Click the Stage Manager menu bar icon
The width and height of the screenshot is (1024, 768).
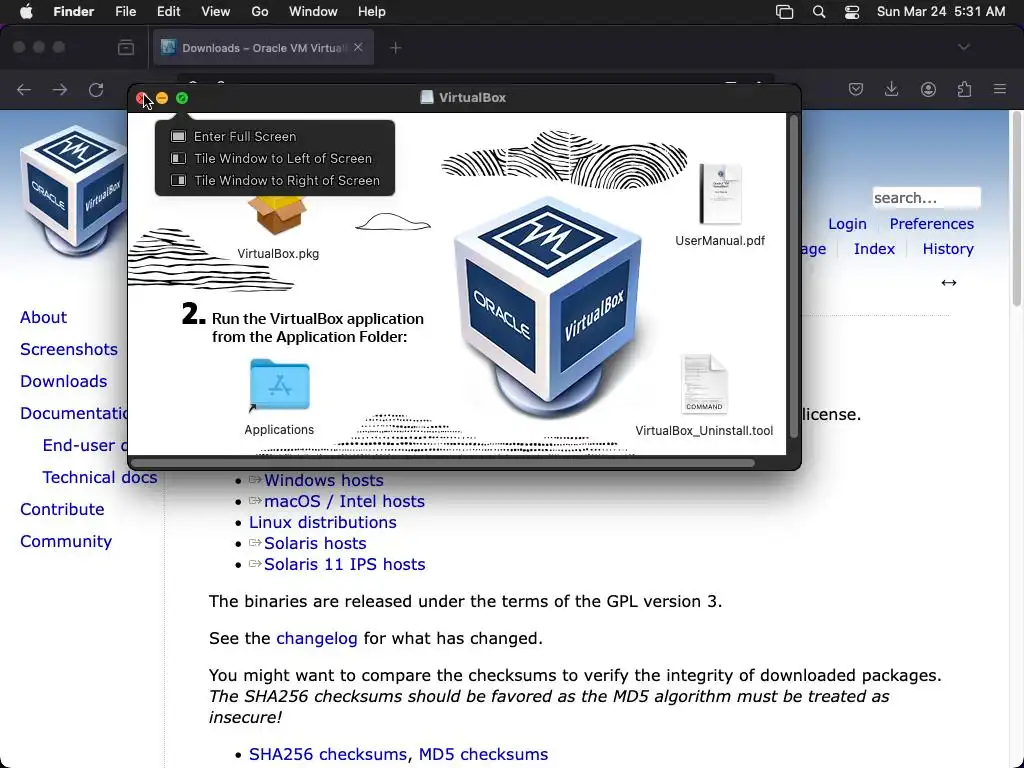[784, 12]
